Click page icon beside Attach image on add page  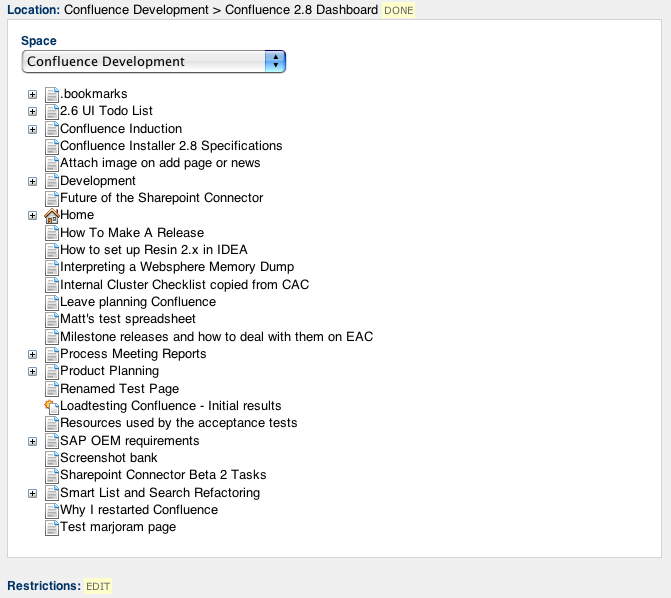coord(52,164)
